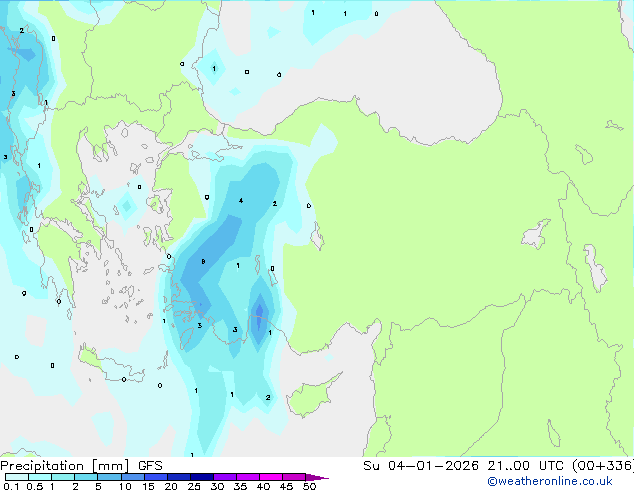This screenshot has width=634, height=490.
Task: Select the 5 to 10 mm legend swatch
Action: coord(109,477)
